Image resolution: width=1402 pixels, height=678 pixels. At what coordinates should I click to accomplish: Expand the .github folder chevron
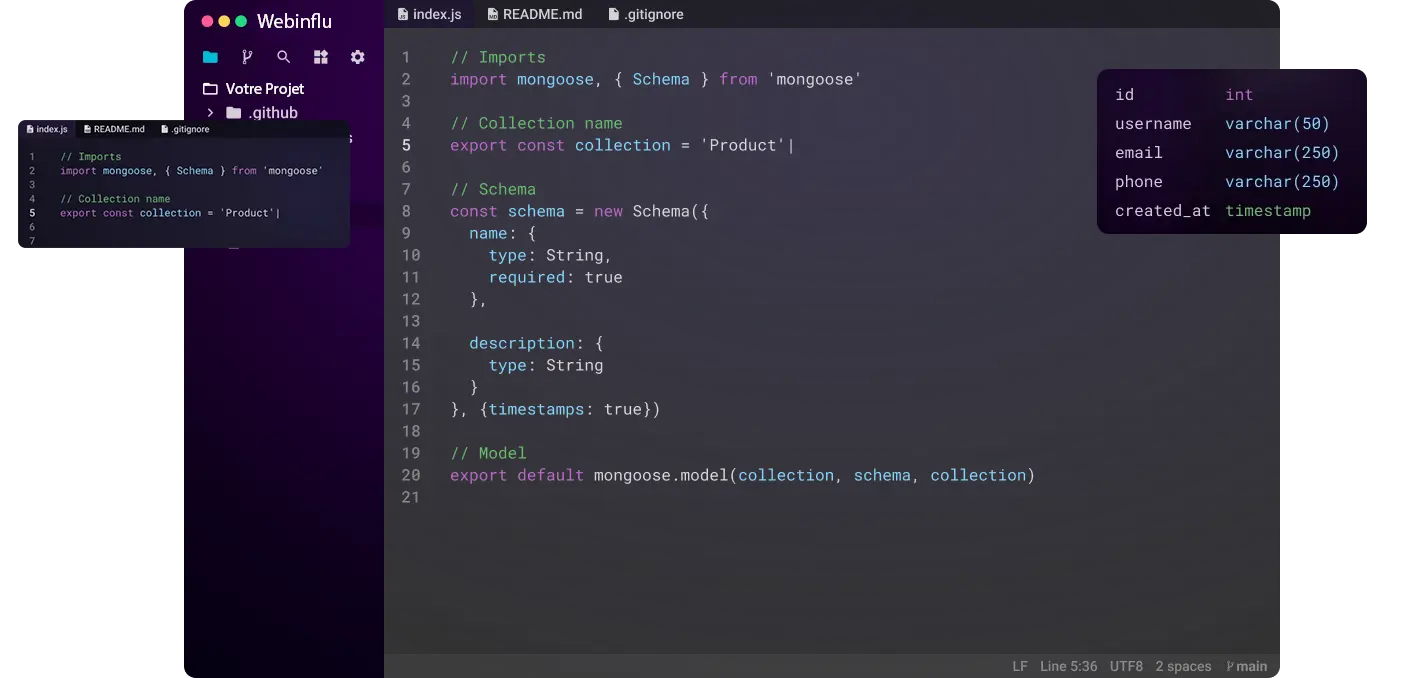(210, 113)
